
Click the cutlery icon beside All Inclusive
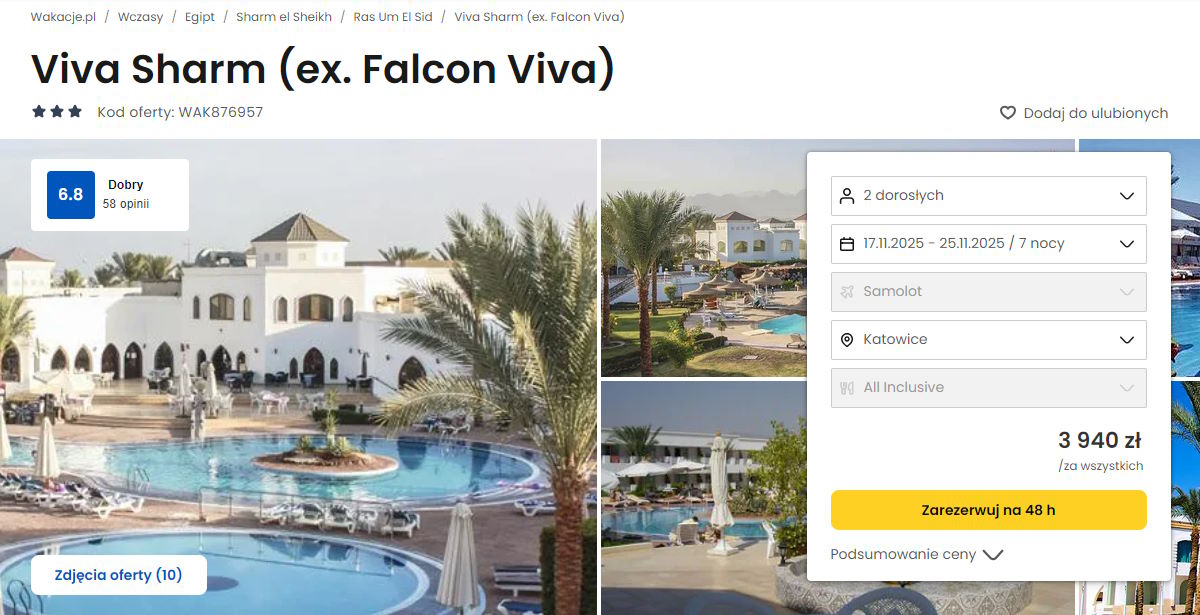pyautogui.click(x=847, y=387)
